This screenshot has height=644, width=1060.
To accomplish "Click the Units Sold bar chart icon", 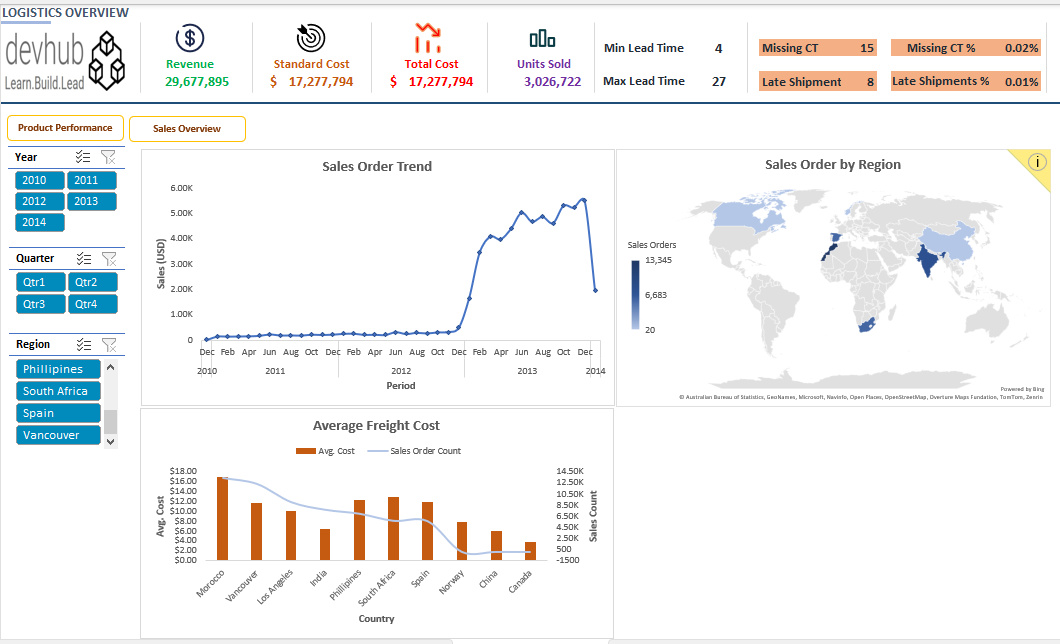I will [x=542, y=39].
